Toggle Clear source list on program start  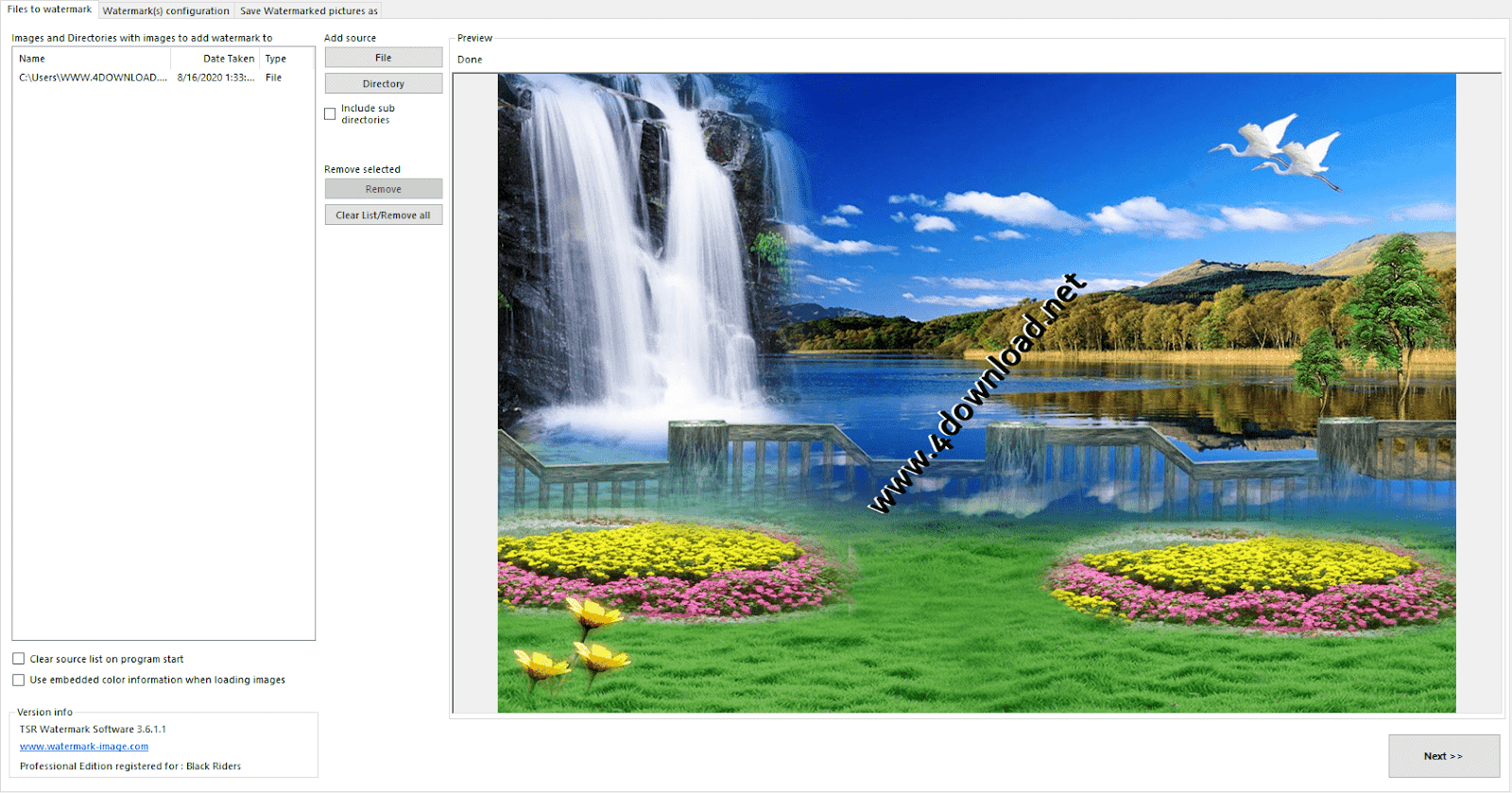click(18, 659)
